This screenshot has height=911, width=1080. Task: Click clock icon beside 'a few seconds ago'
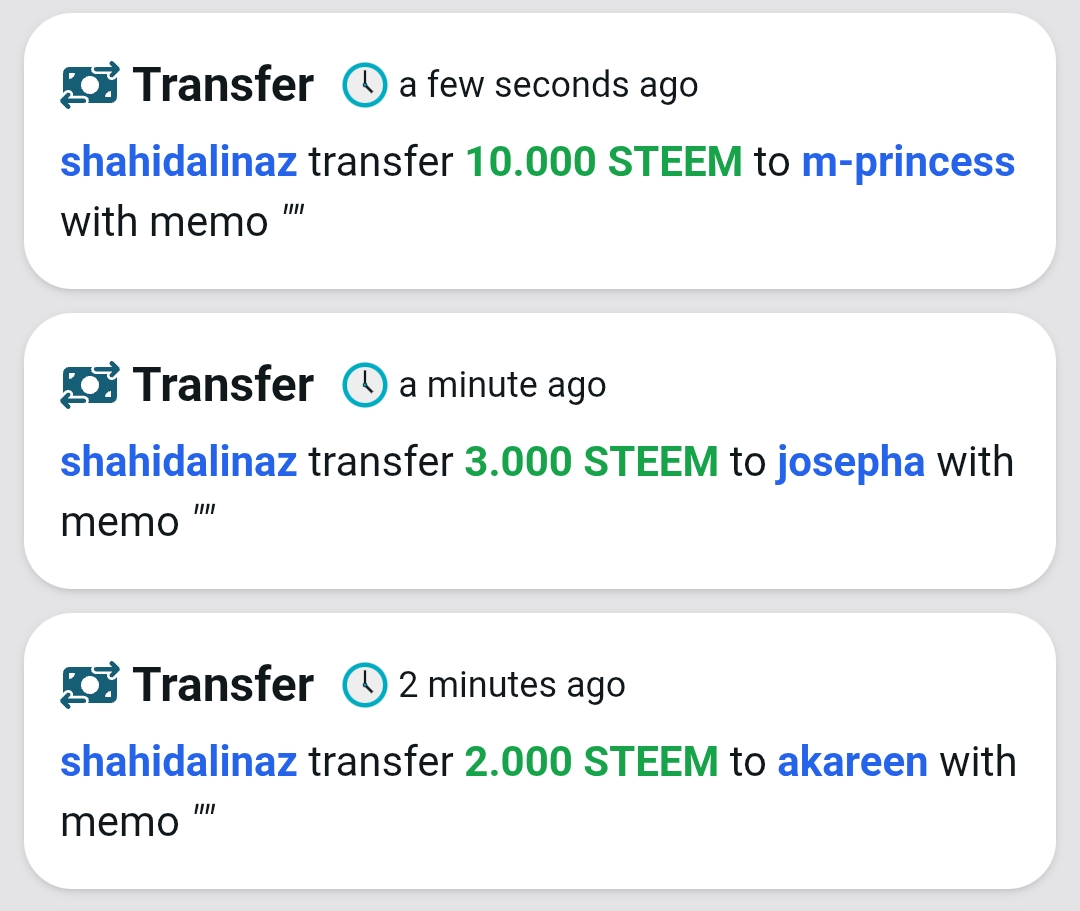coord(364,85)
